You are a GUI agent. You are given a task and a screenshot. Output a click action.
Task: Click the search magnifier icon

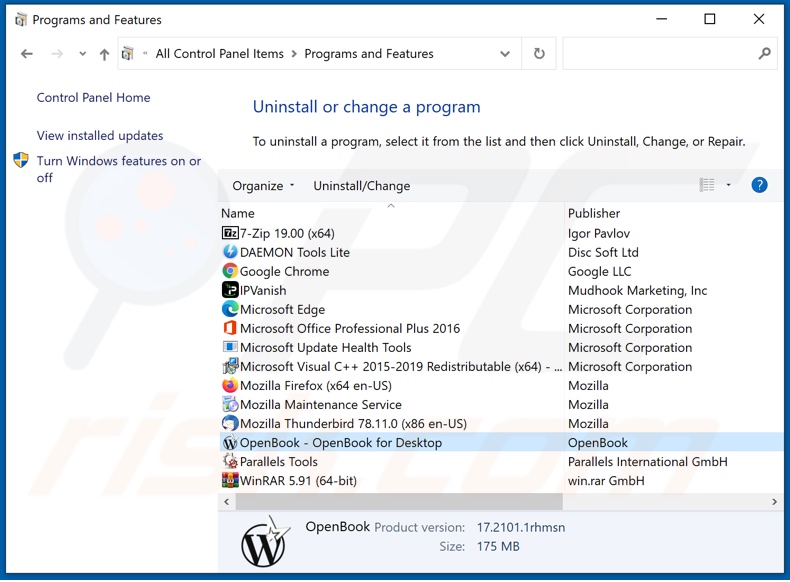764,53
